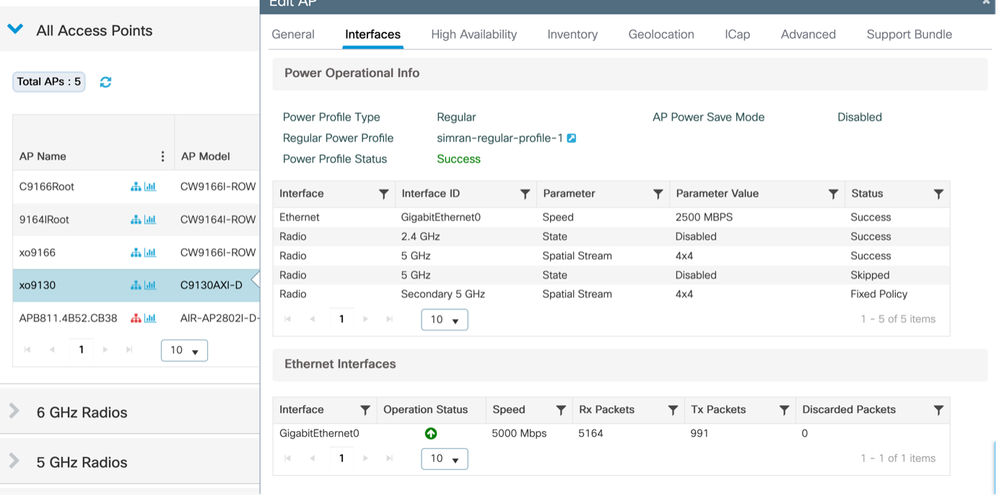Screen dimensions: 999x496
Task: Click the Success power profile status
Action: [459, 159]
